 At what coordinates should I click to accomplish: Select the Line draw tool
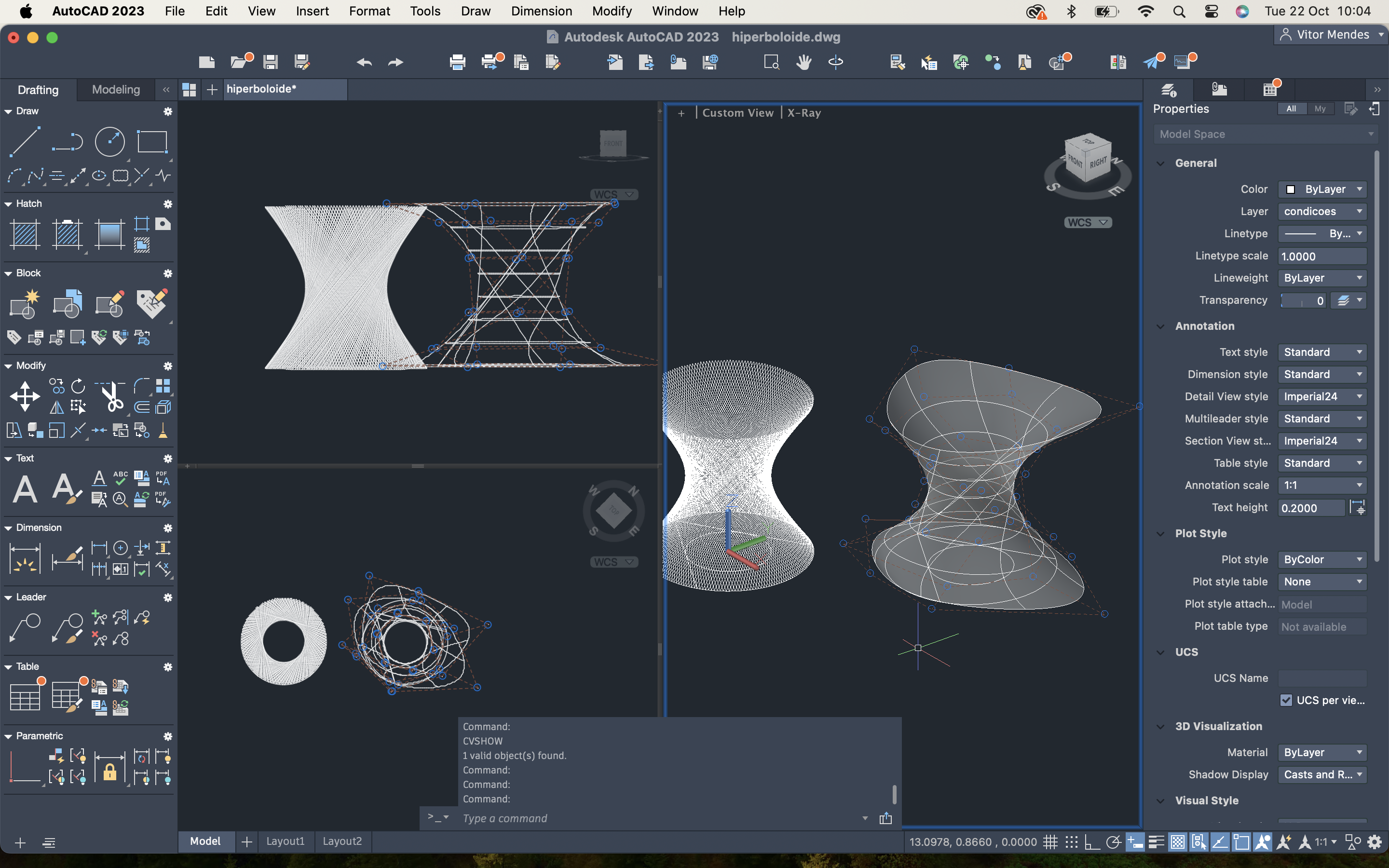[25, 142]
